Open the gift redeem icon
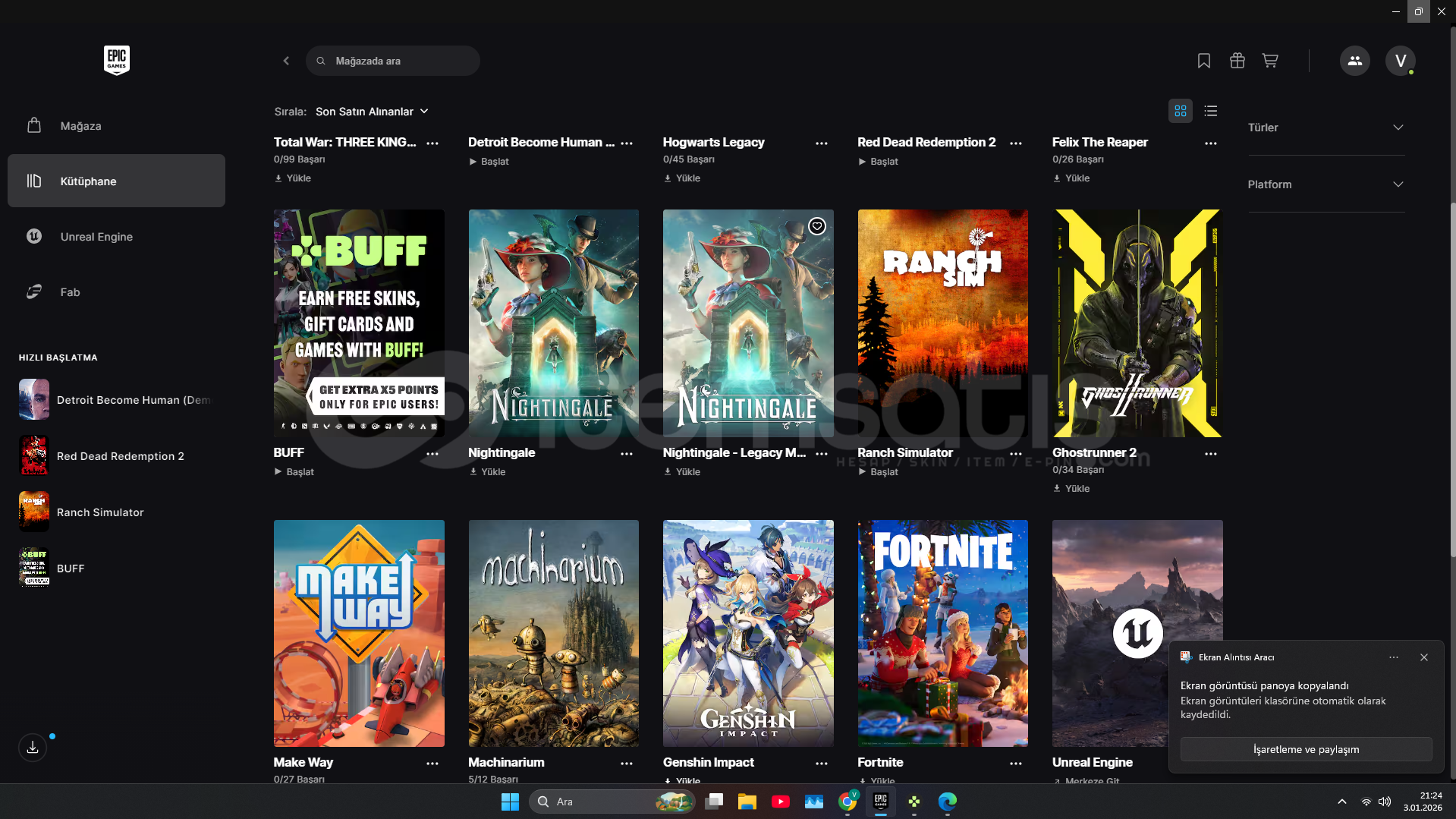 [x=1237, y=61]
